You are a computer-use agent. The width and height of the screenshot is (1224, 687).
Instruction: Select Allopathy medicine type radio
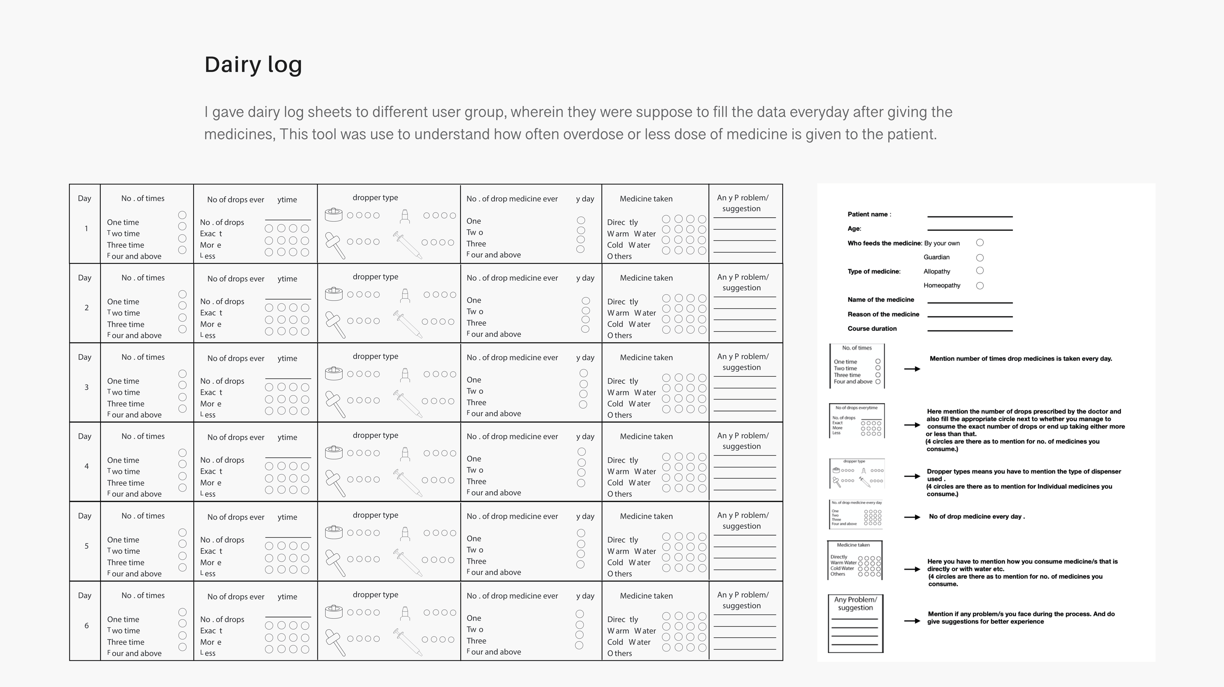pos(980,271)
